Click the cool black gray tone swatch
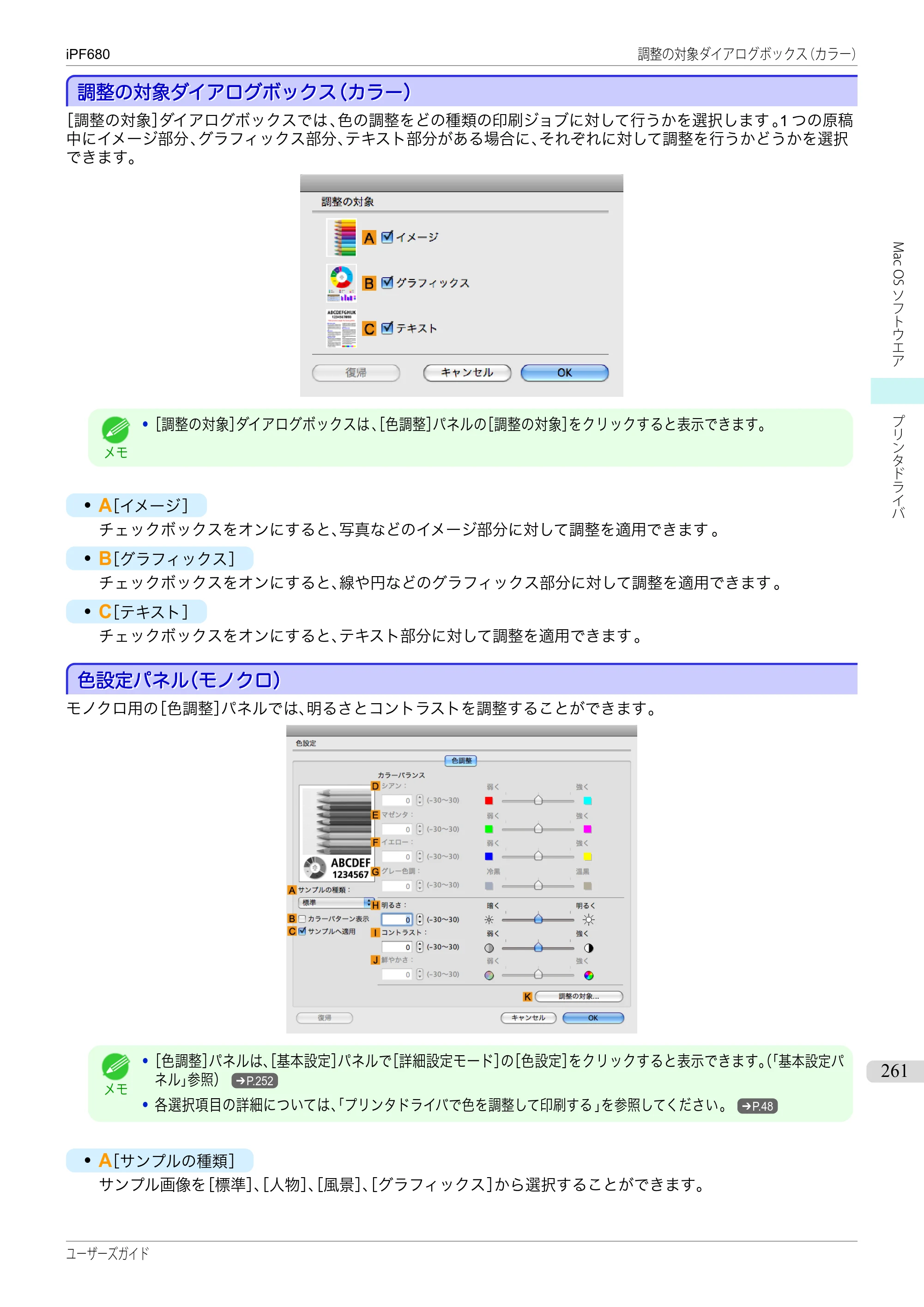The height and width of the screenshot is (1307, 924). coord(489,886)
